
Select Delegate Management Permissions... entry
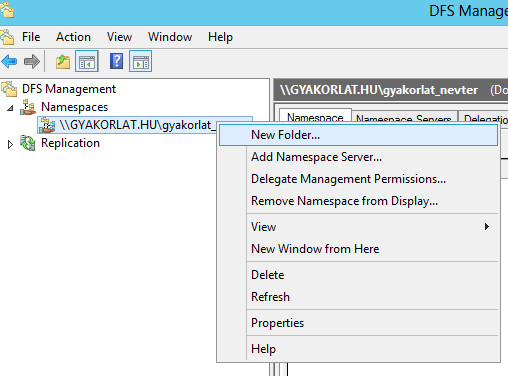pyautogui.click(x=358, y=179)
